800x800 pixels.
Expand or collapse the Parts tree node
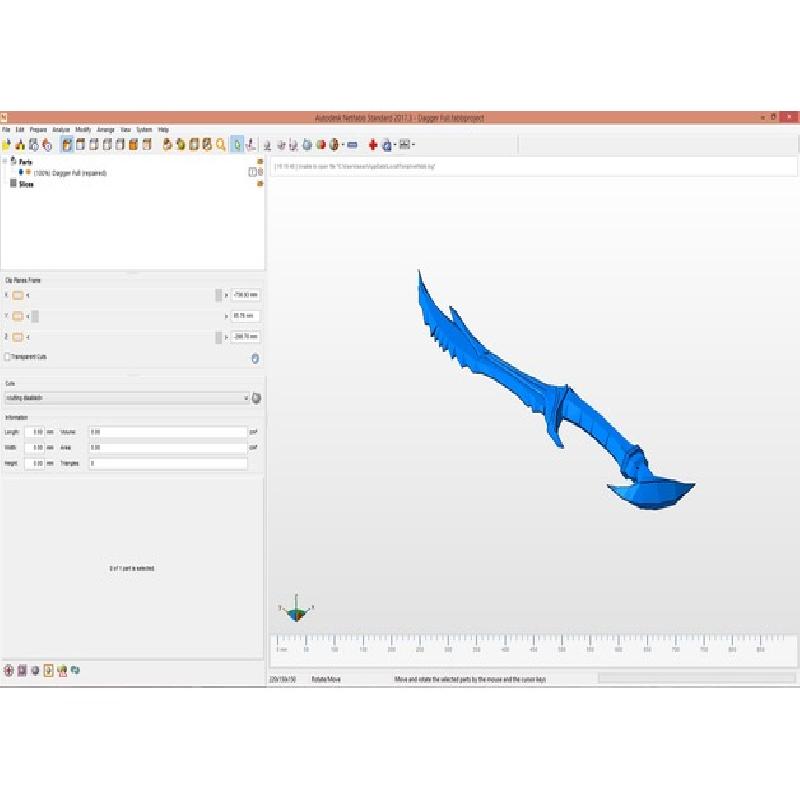pos(5,162)
